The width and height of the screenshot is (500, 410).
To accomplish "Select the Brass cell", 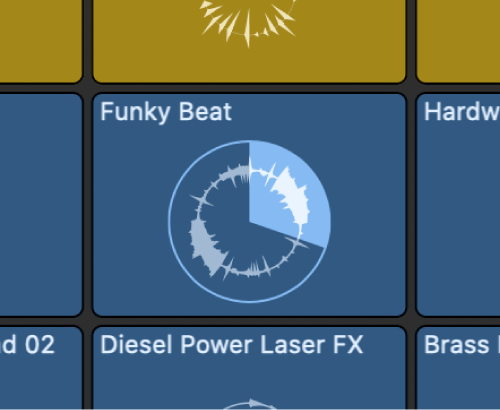I will point(458,368).
